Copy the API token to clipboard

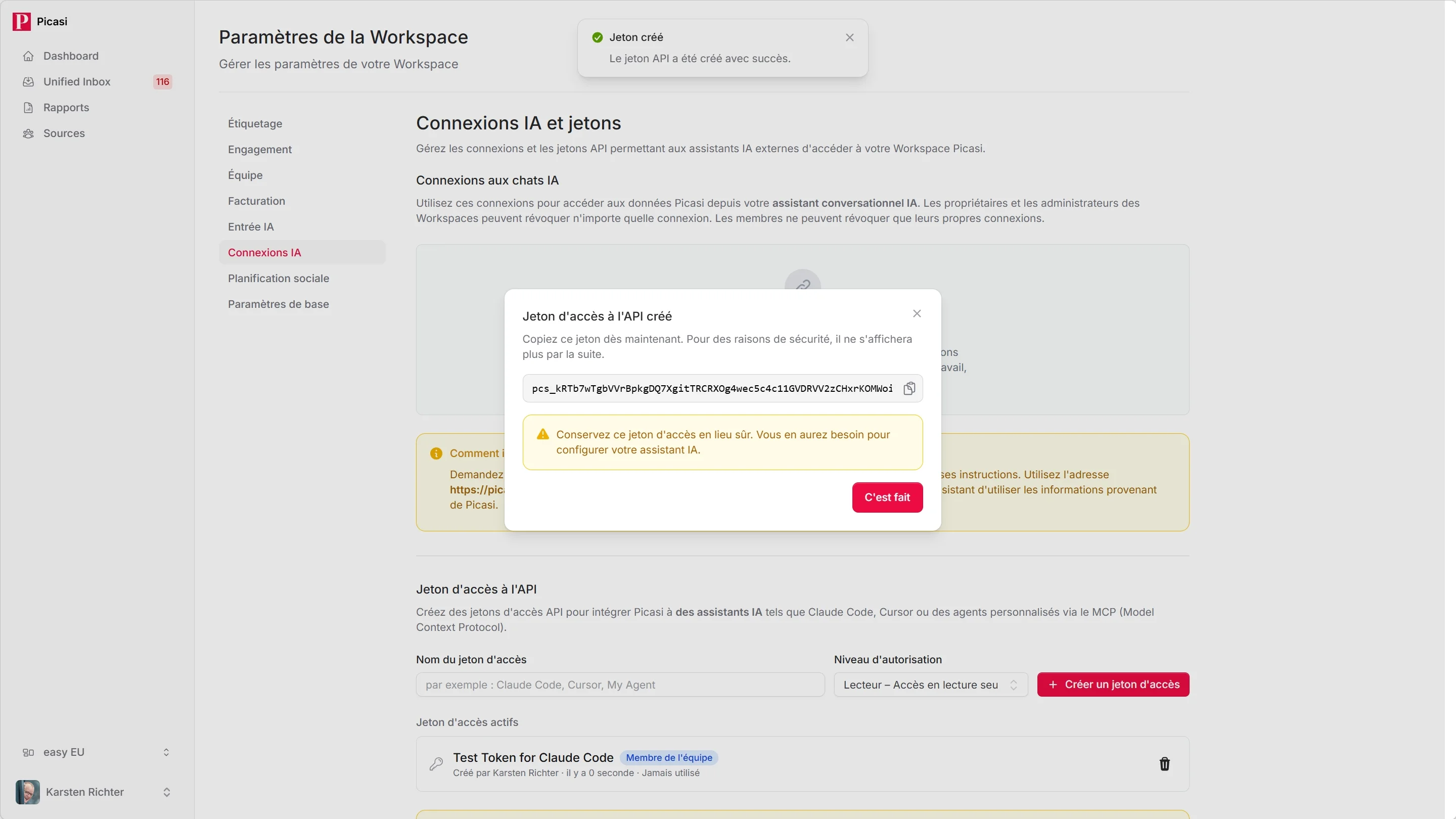(909, 388)
